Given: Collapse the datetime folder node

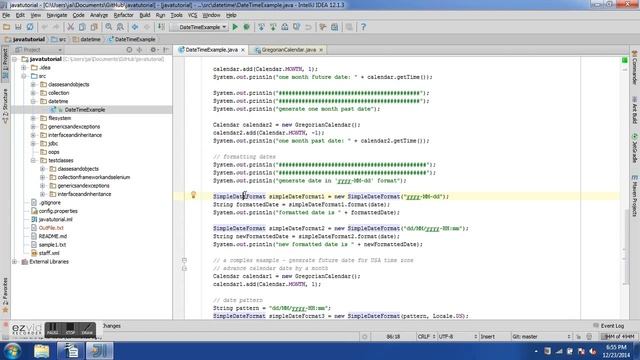Looking at the screenshot, I should coord(33,101).
